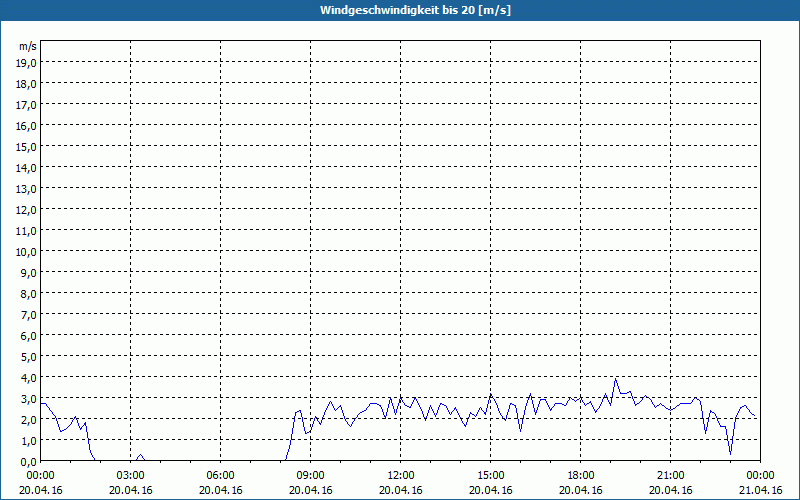Click the y-axis label 5,0
Screen dimensions: 800x500
pyautogui.click(x=29, y=357)
